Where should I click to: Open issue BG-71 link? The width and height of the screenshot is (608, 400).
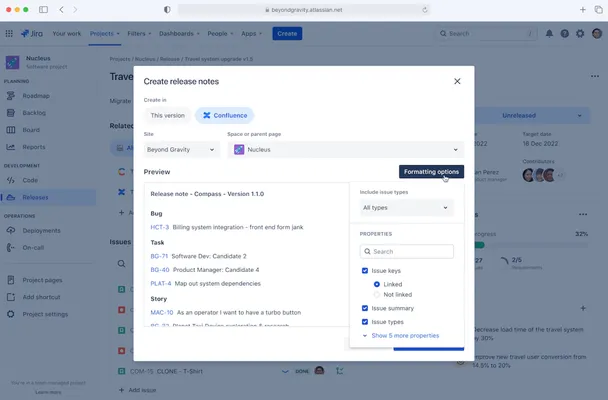point(159,256)
